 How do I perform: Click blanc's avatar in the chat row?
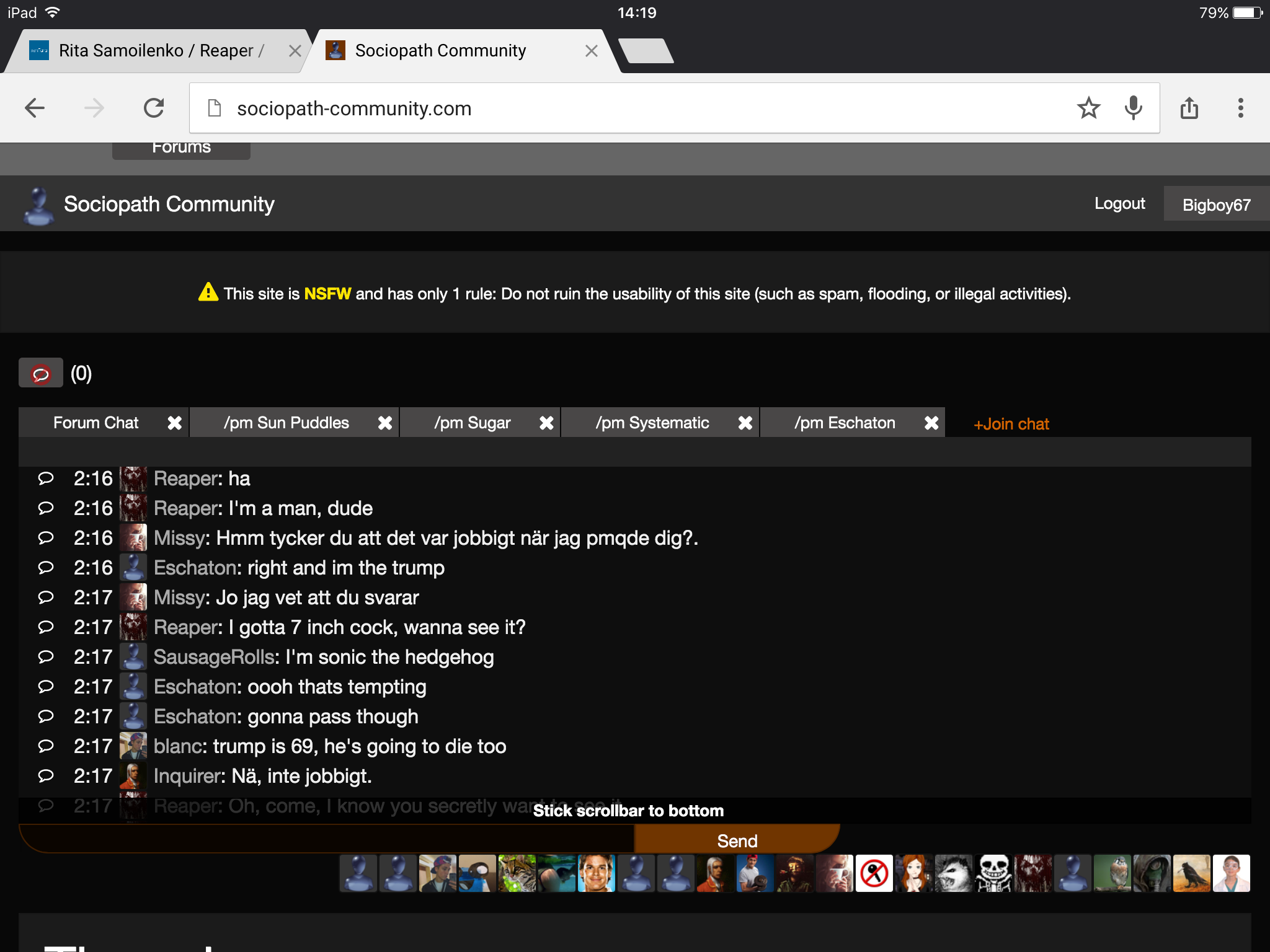(x=133, y=746)
